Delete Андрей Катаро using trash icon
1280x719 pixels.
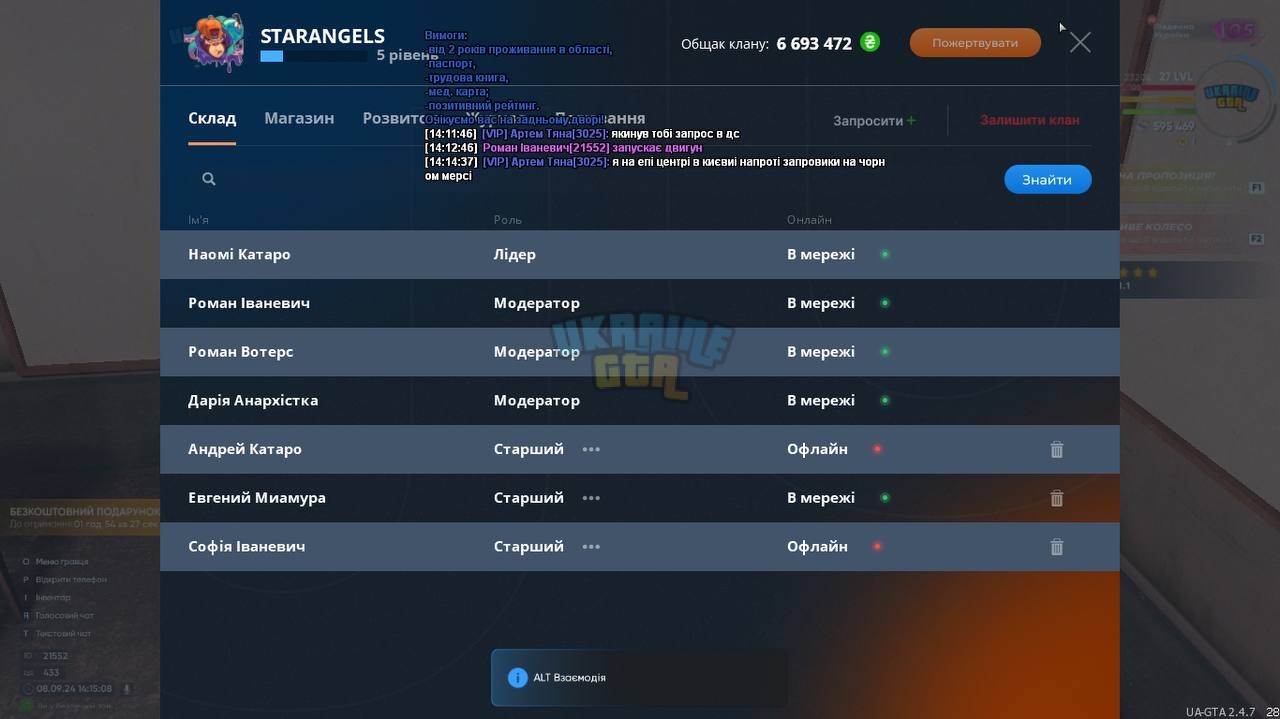coord(1057,450)
